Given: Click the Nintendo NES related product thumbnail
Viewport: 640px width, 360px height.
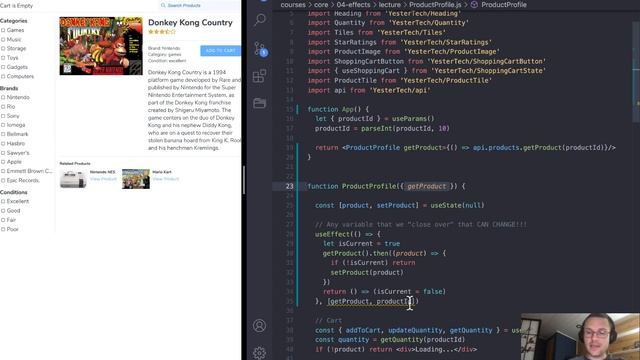Looking at the screenshot, I should (x=73, y=179).
